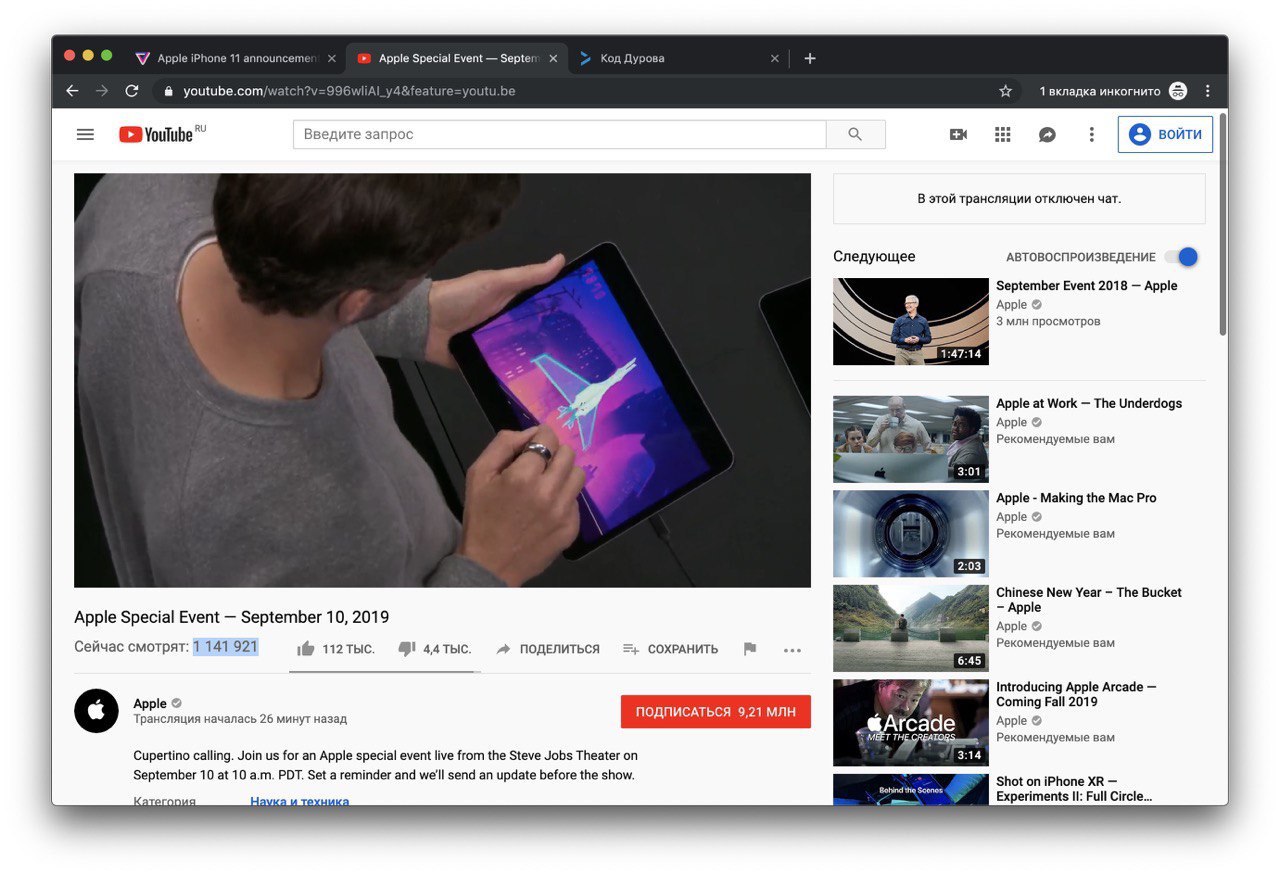Click the 1 вкладка инкогнито label
Viewport: 1280px width, 874px height.
1100,91
